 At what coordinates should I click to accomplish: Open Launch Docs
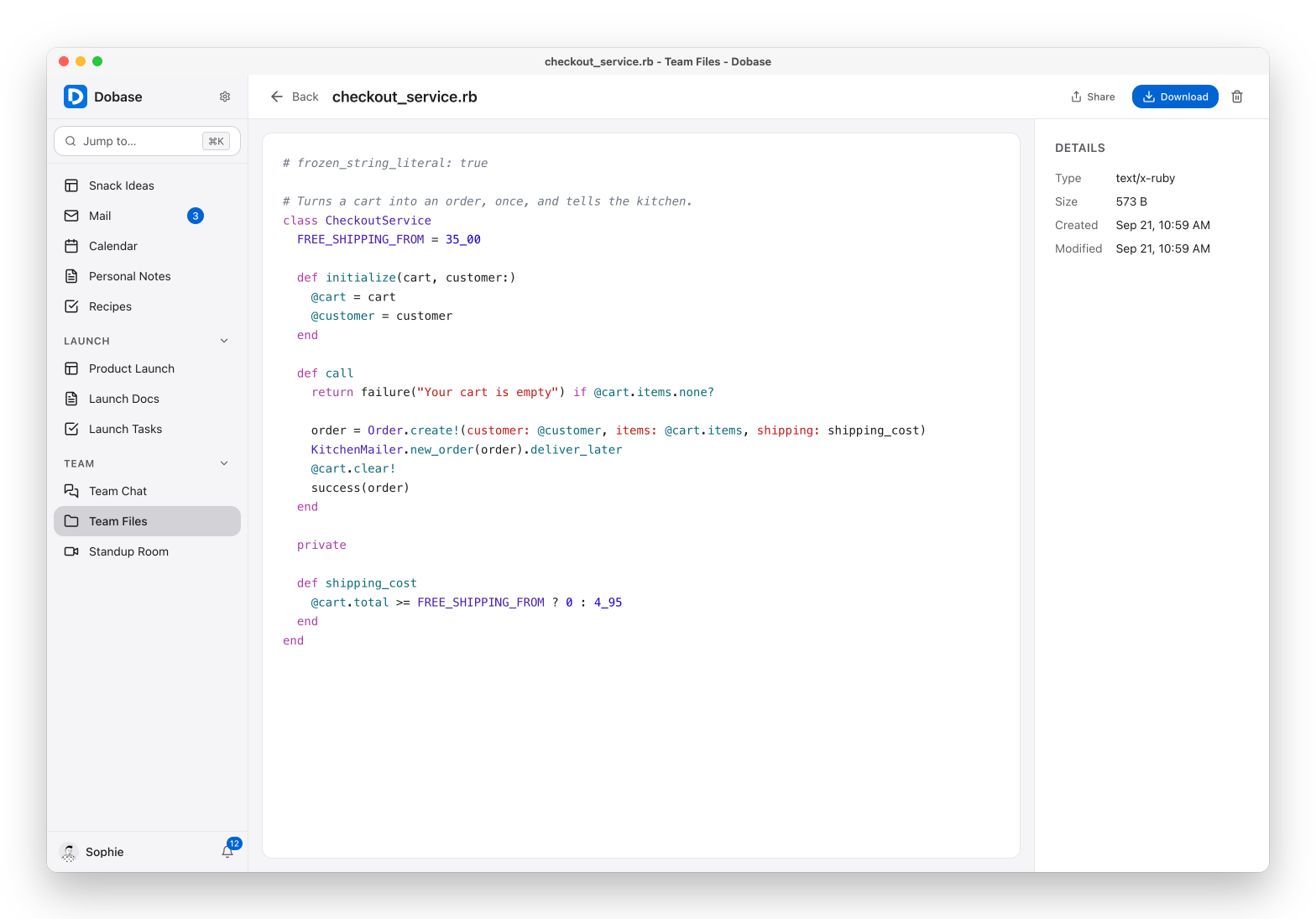click(147, 399)
